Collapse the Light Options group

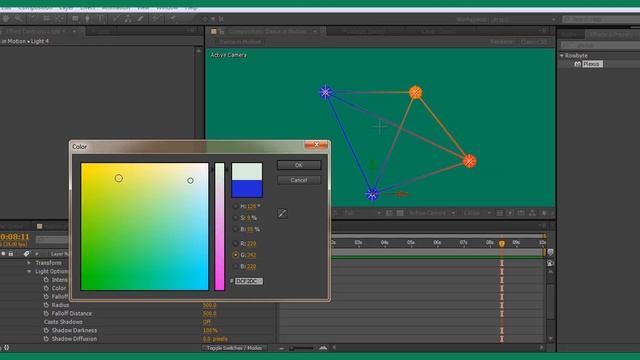pyautogui.click(x=29, y=271)
